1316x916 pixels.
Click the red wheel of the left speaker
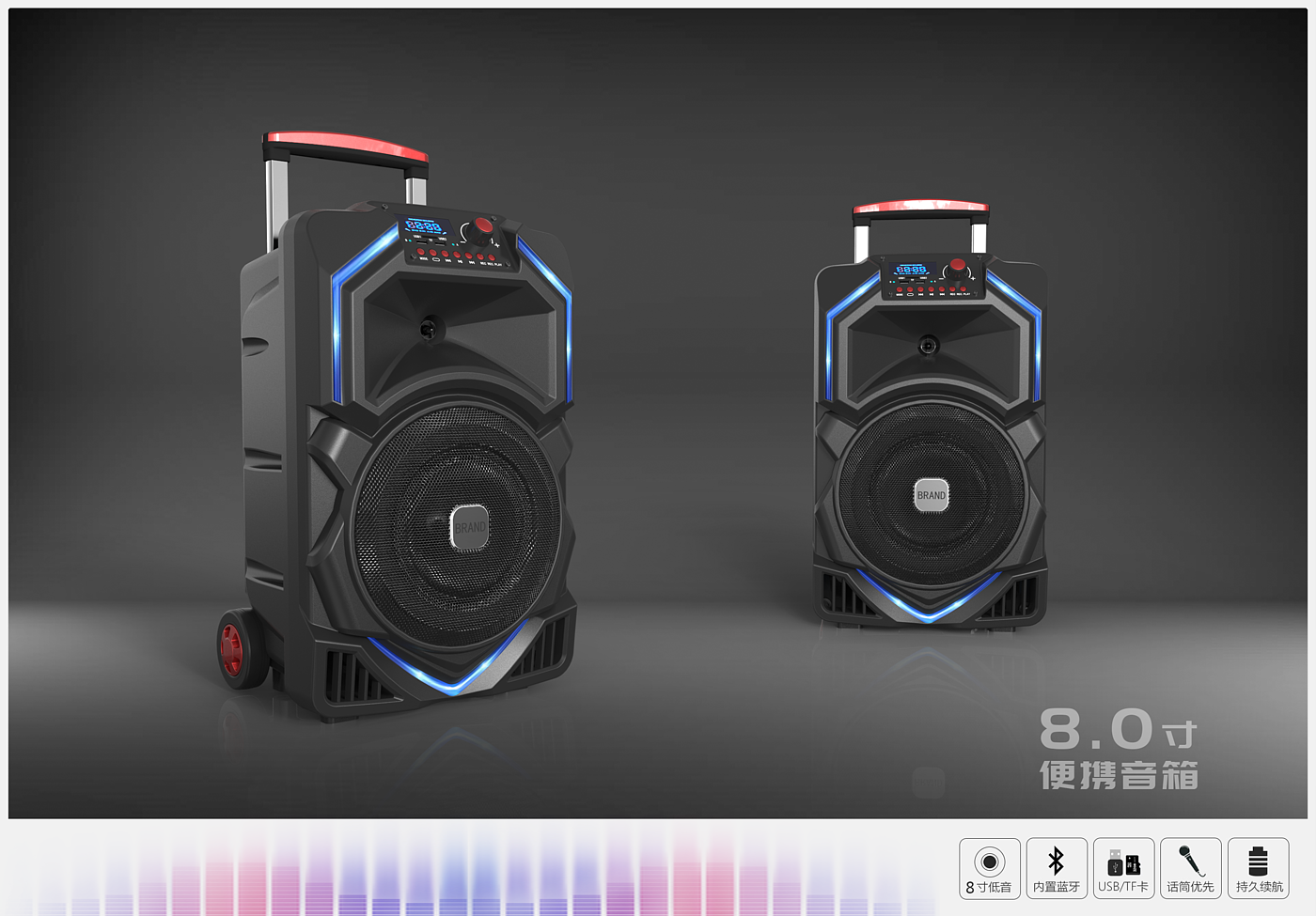click(x=234, y=649)
